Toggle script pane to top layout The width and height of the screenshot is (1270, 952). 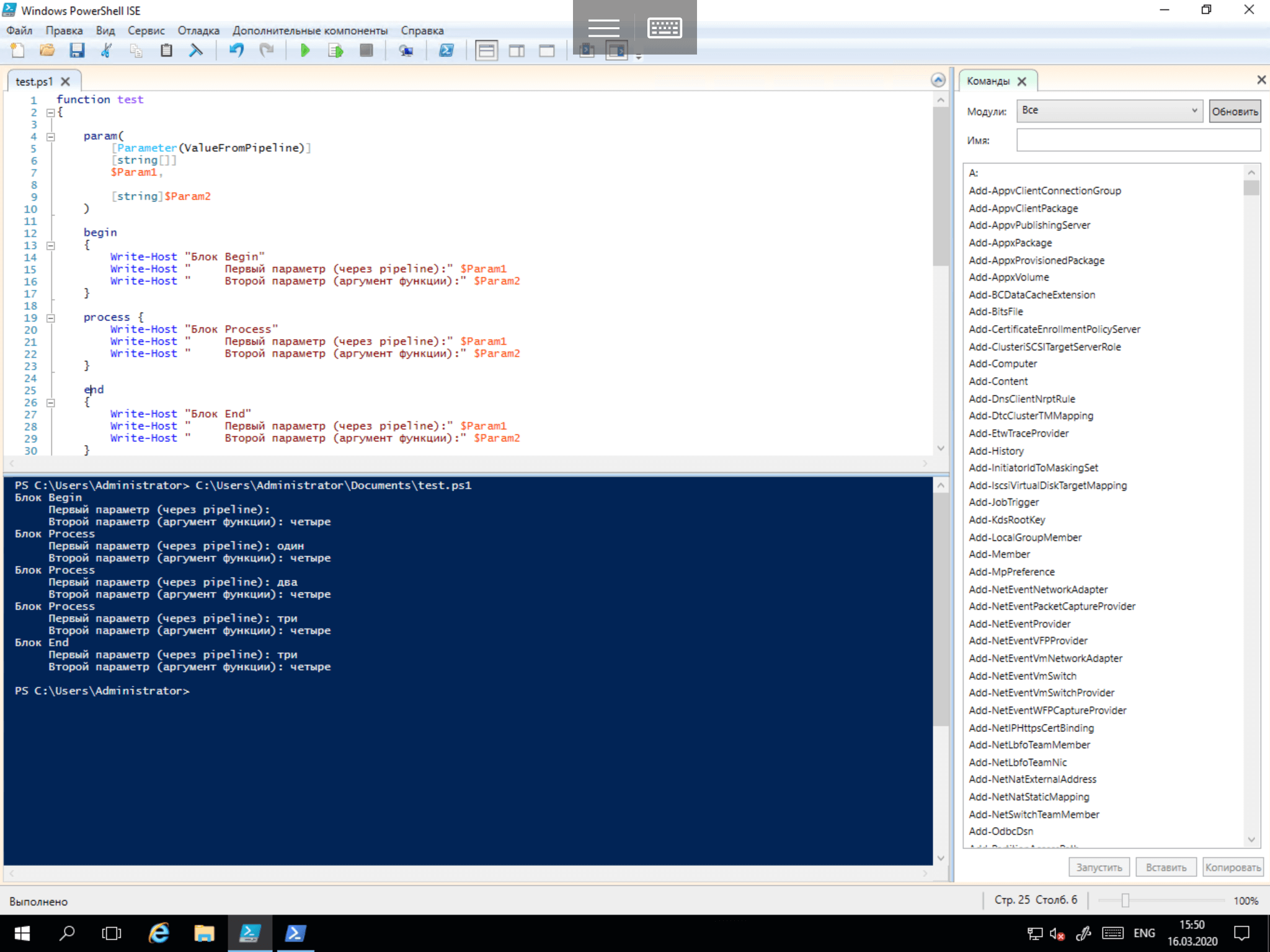point(486,51)
